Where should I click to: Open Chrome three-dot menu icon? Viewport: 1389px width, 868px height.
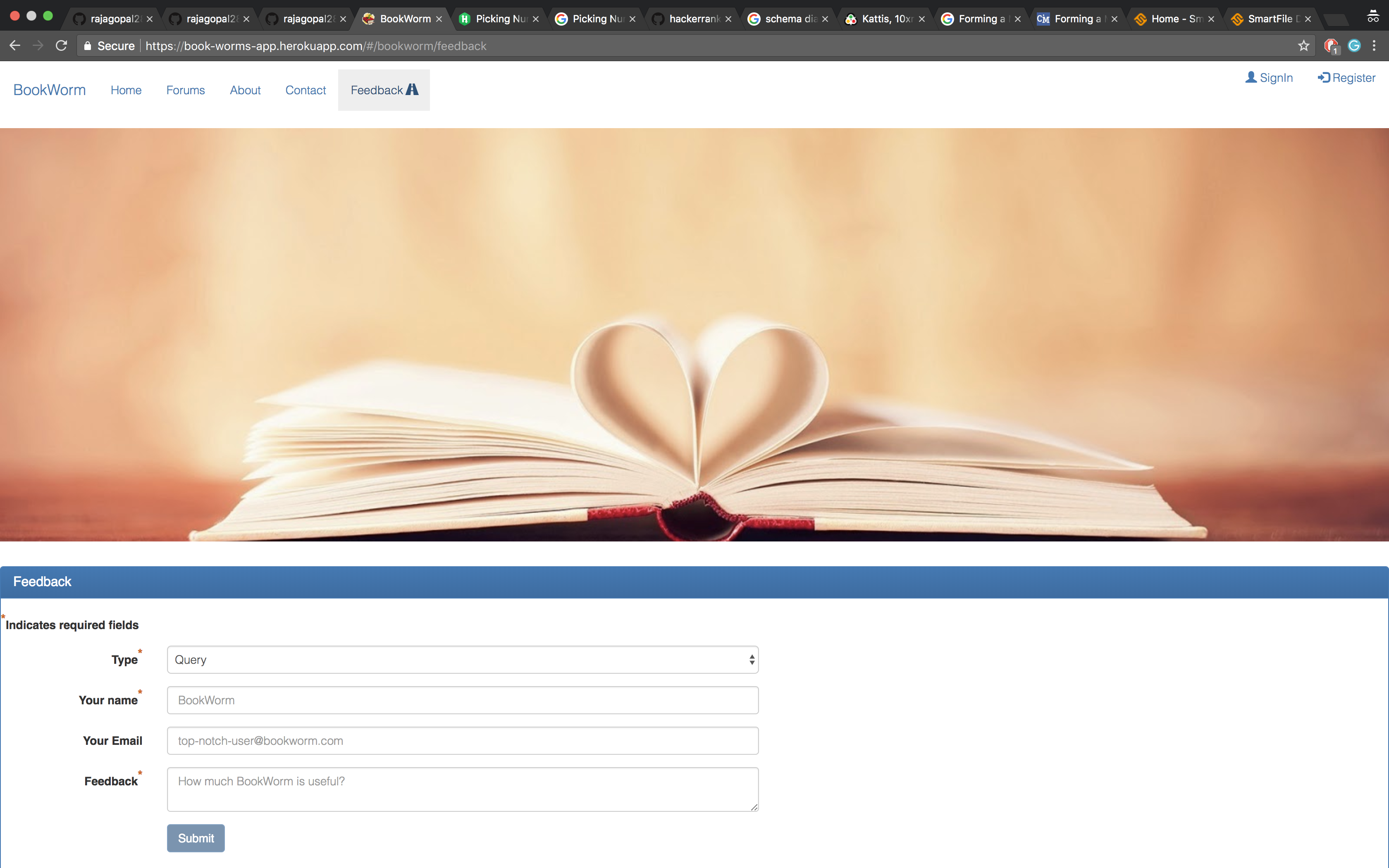[x=1374, y=46]
